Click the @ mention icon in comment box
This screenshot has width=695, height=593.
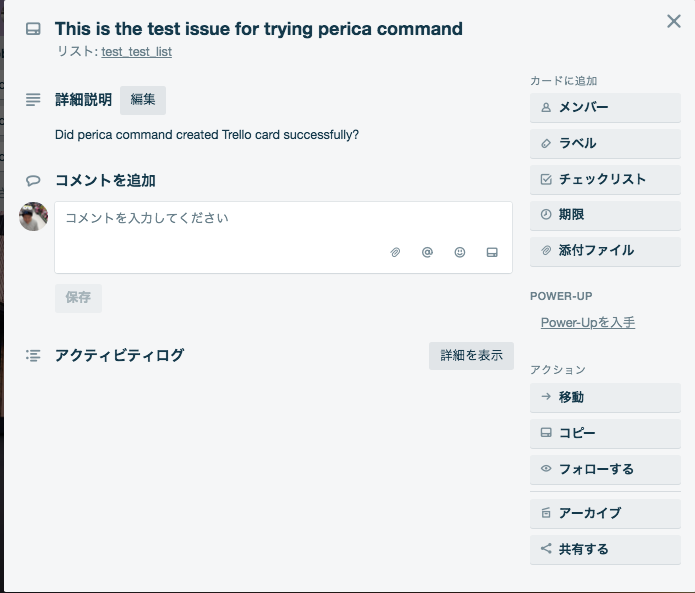(427, 253)
